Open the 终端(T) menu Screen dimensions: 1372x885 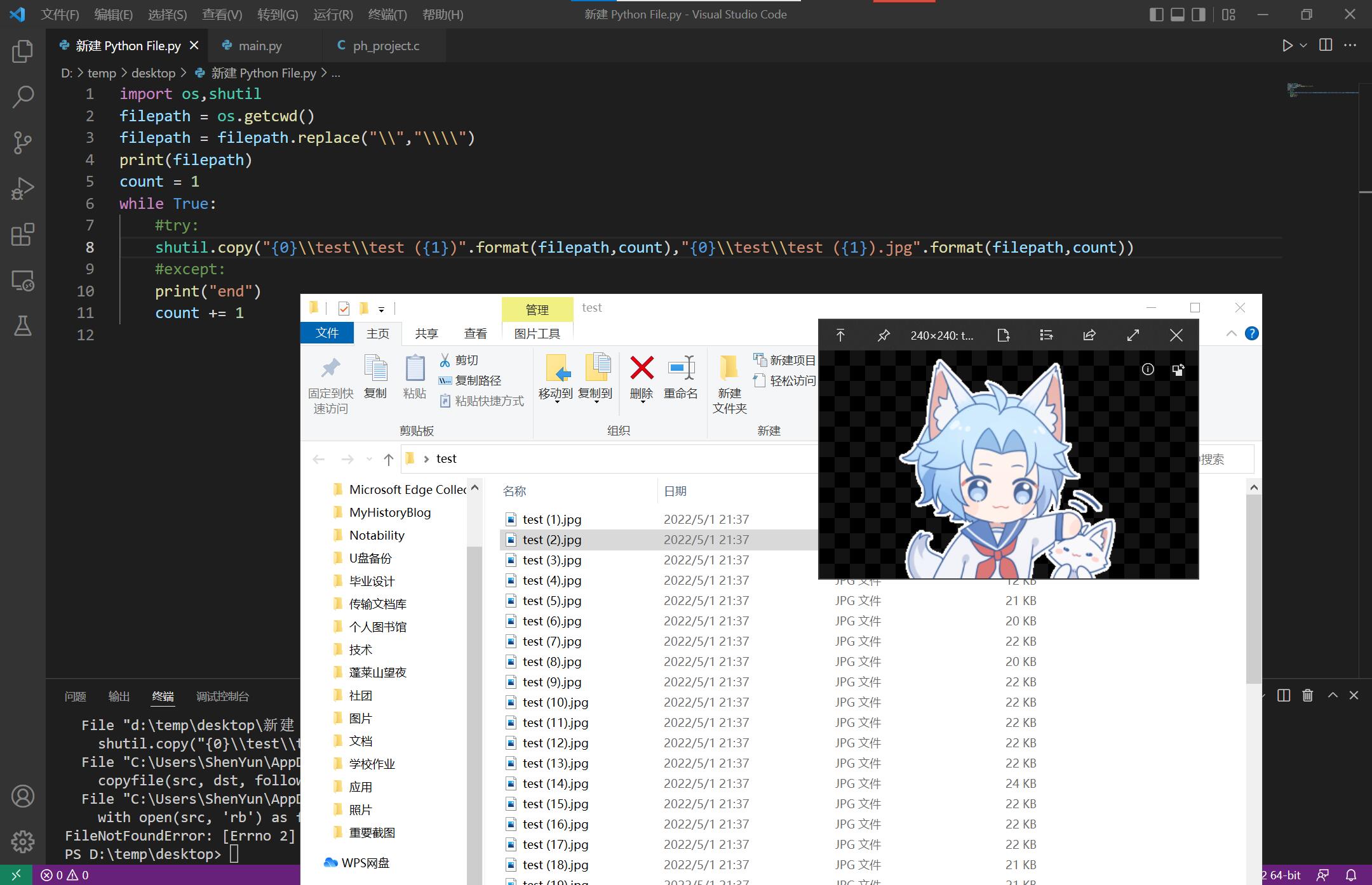click(387, 15)
